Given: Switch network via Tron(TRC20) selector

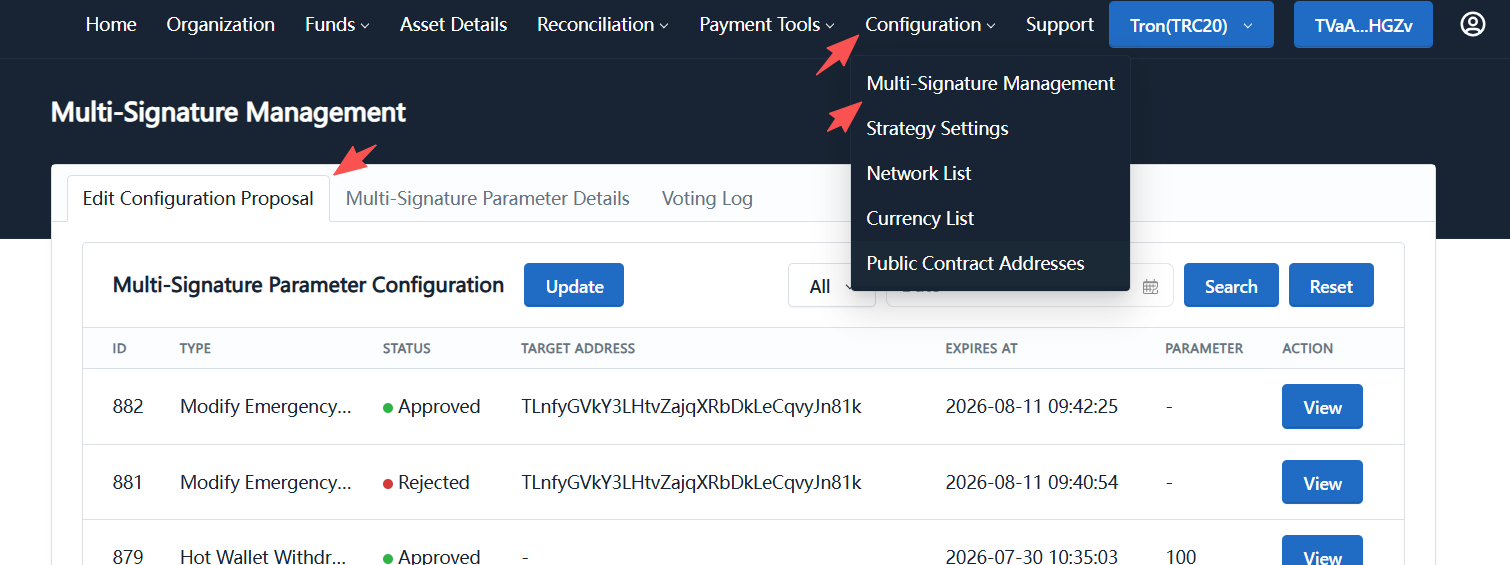Looking at the screenshot, I should click(x=1191, y=25).
